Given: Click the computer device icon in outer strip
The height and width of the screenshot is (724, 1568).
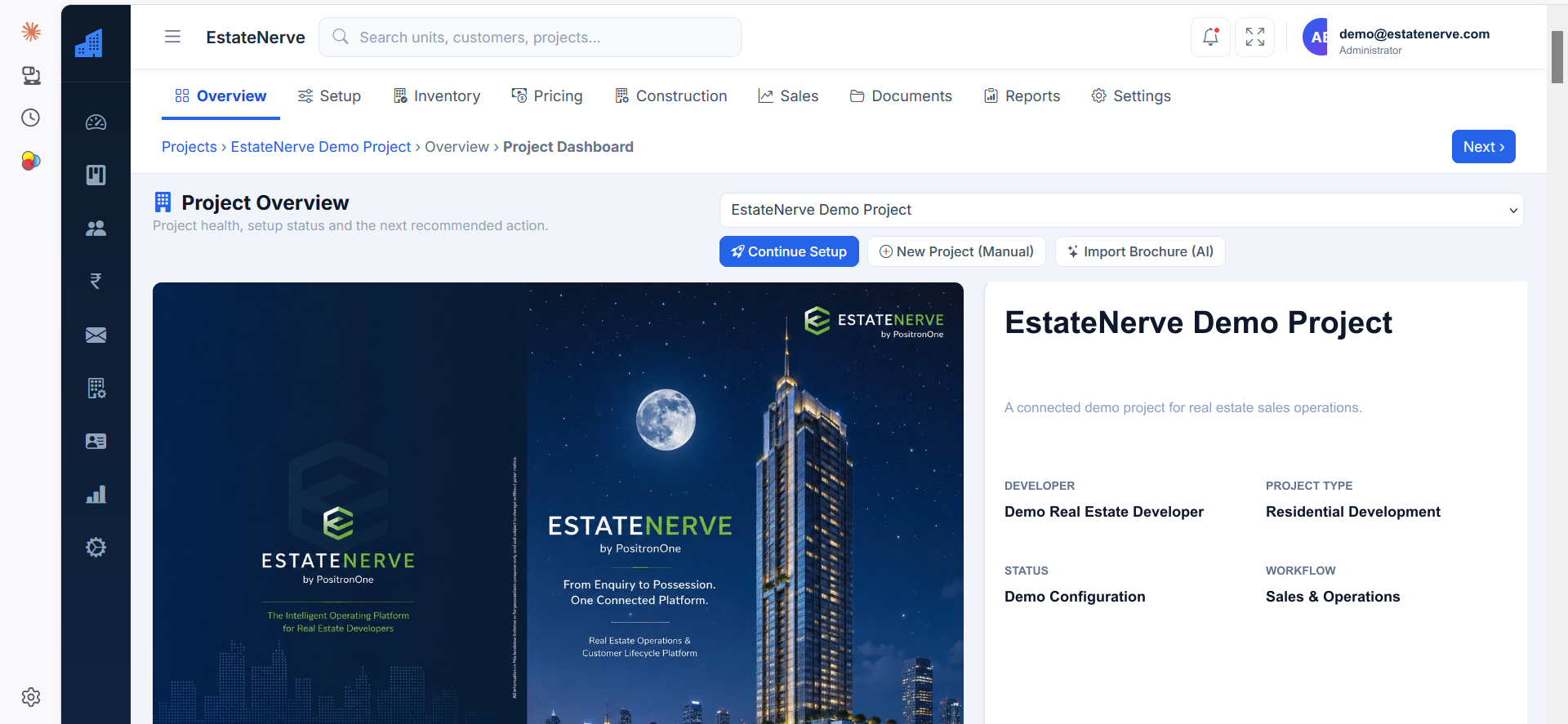Looking at the screenshot, I should coord(31,75).
